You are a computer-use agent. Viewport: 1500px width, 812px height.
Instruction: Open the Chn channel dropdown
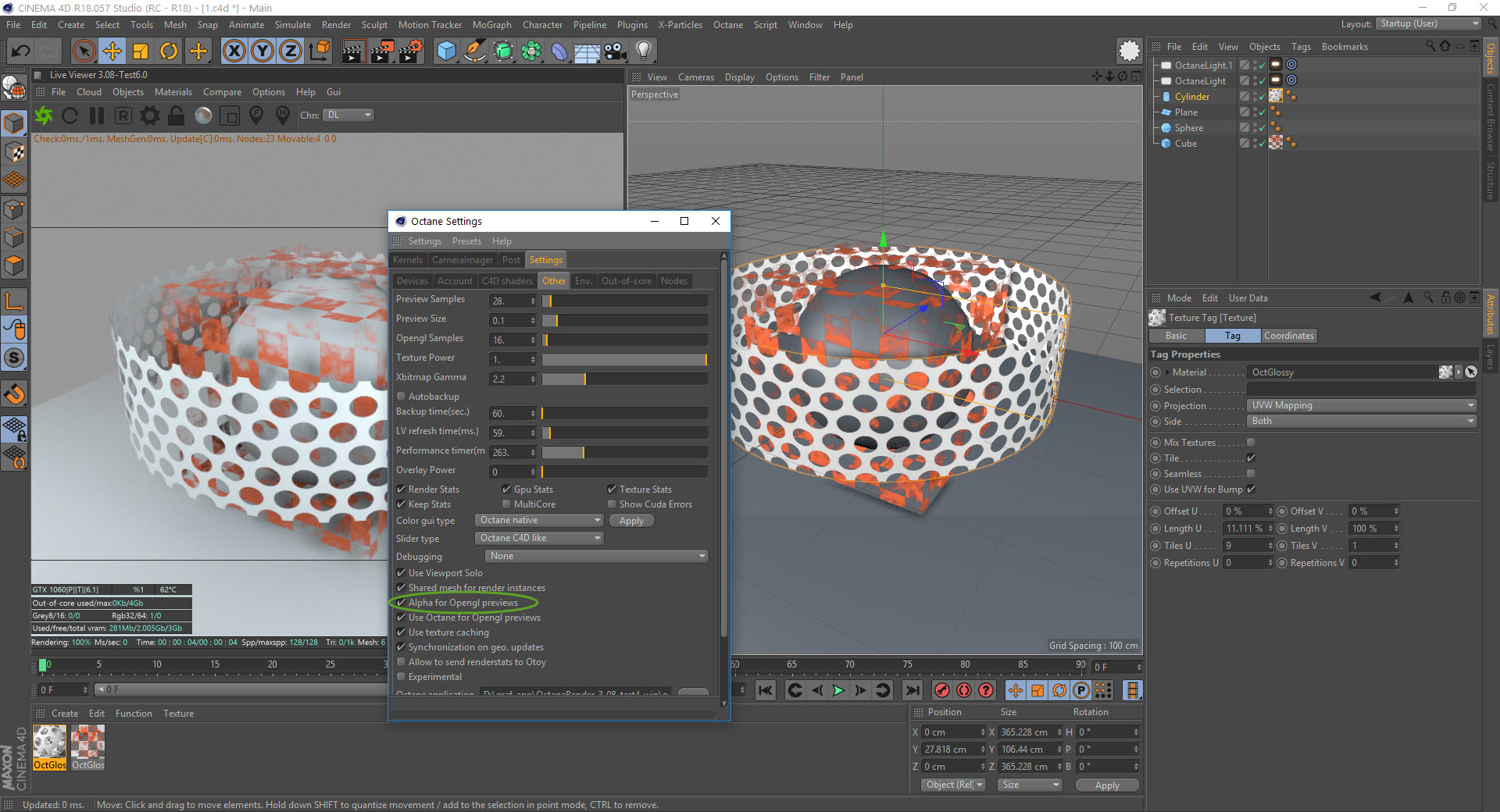pos(349,116)
